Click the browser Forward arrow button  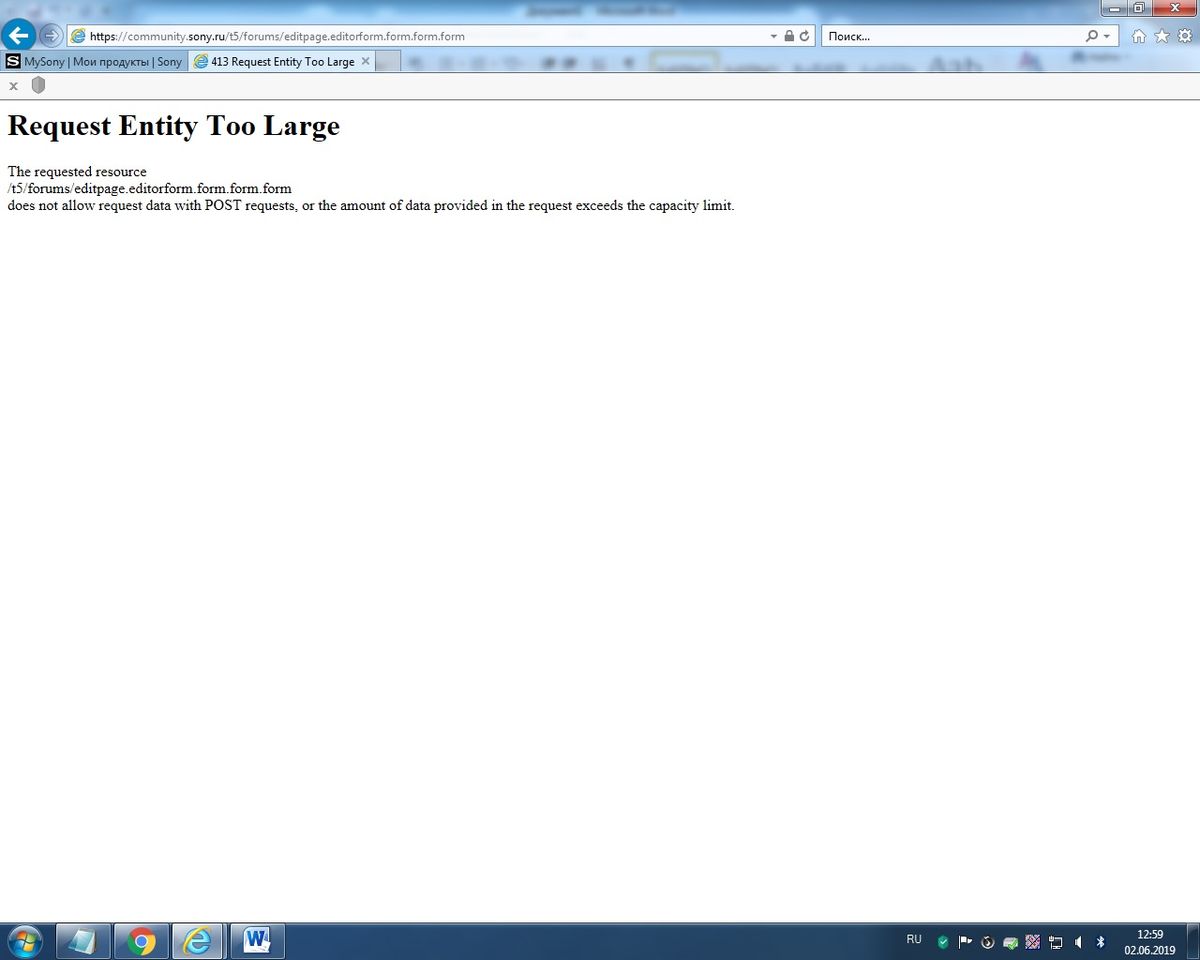(51, 36)
